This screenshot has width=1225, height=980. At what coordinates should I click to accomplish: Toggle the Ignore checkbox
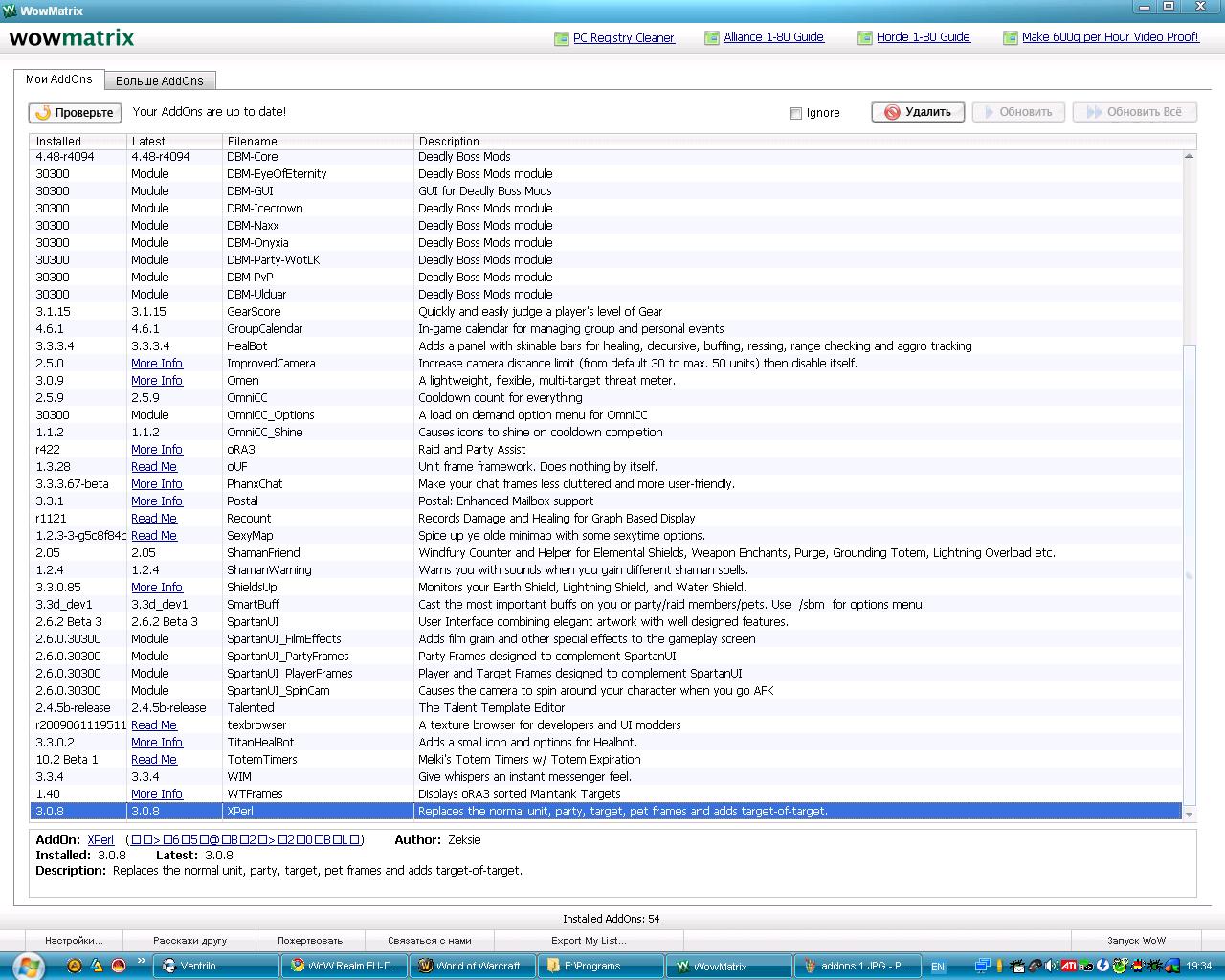coord(795,113)
